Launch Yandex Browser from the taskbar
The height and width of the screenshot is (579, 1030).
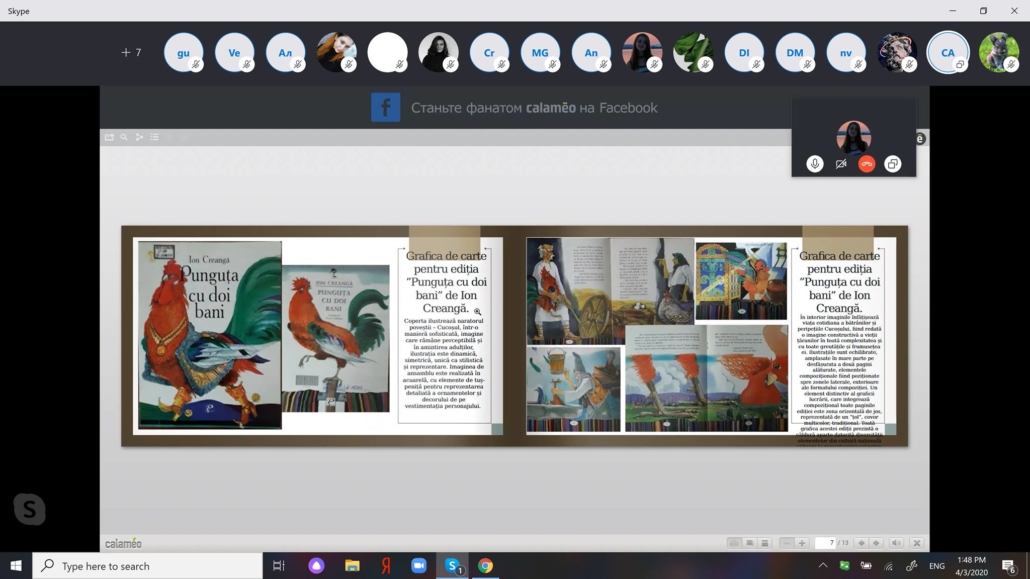386,566
